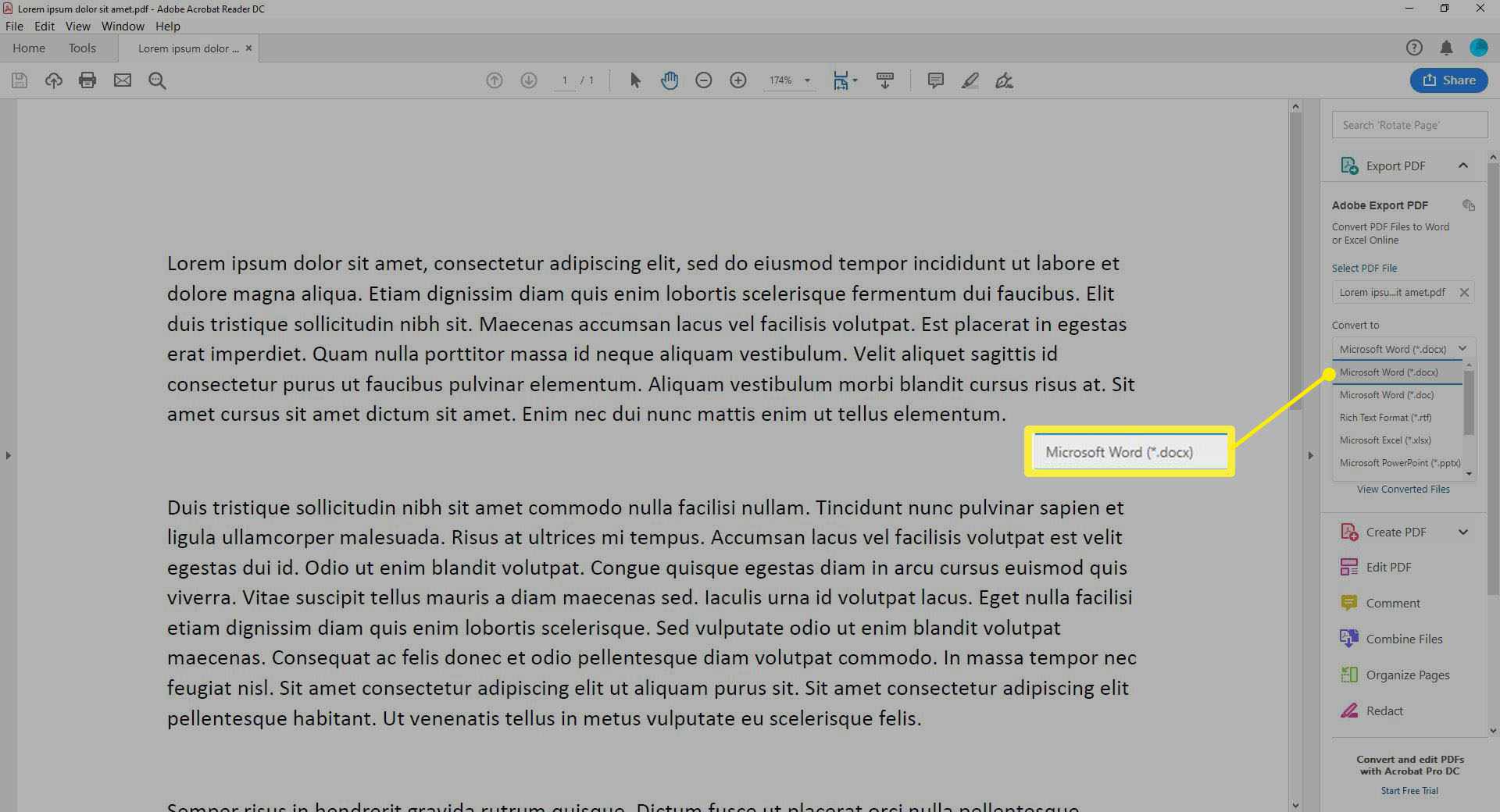
Task: Go to previous page arrow
Action: pos(495,80)
